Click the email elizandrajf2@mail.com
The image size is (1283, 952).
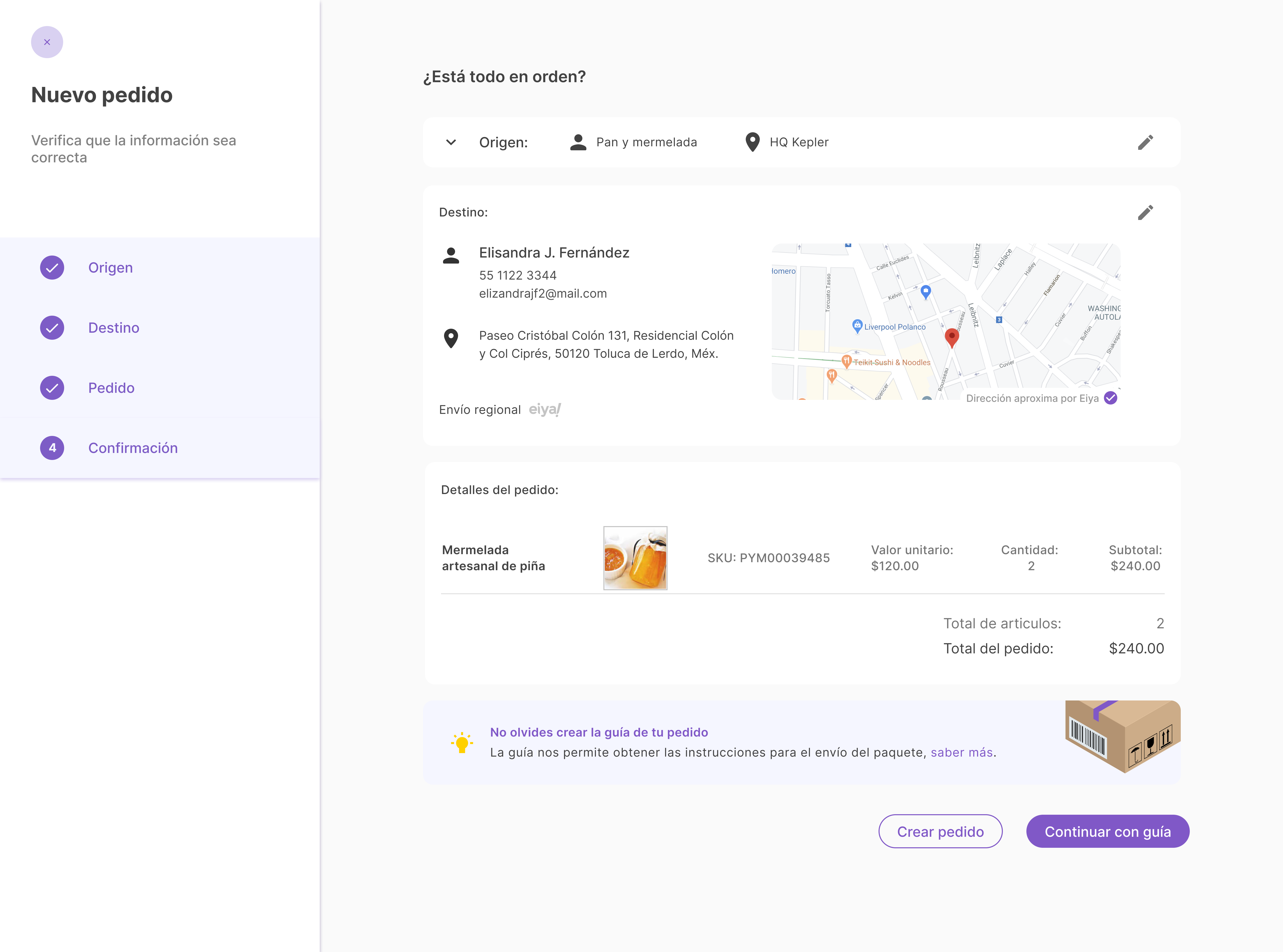[543, 293]
